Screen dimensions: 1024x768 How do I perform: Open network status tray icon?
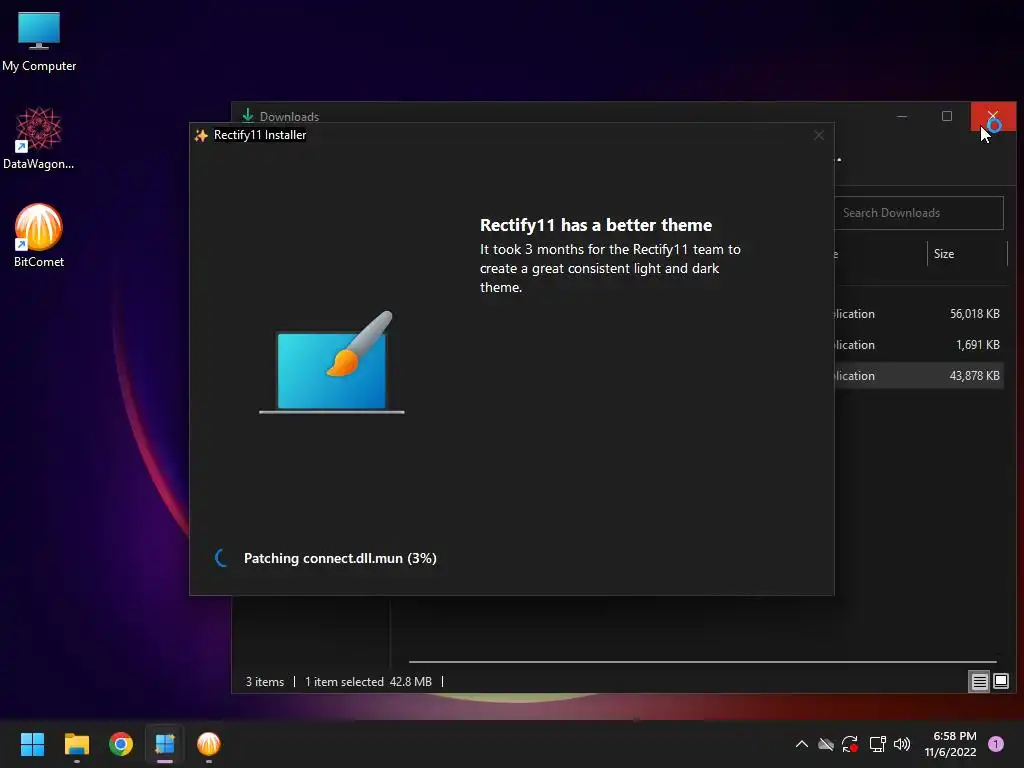coord(877,744)
